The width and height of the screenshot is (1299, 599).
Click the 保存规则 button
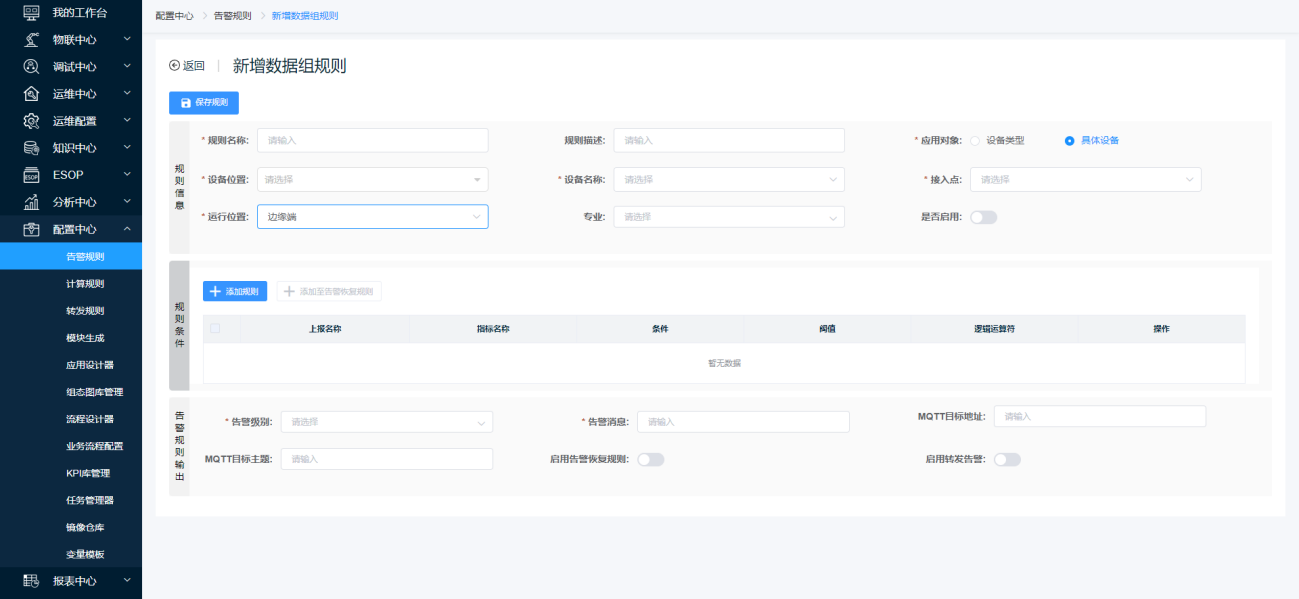(x=204, y=103)
